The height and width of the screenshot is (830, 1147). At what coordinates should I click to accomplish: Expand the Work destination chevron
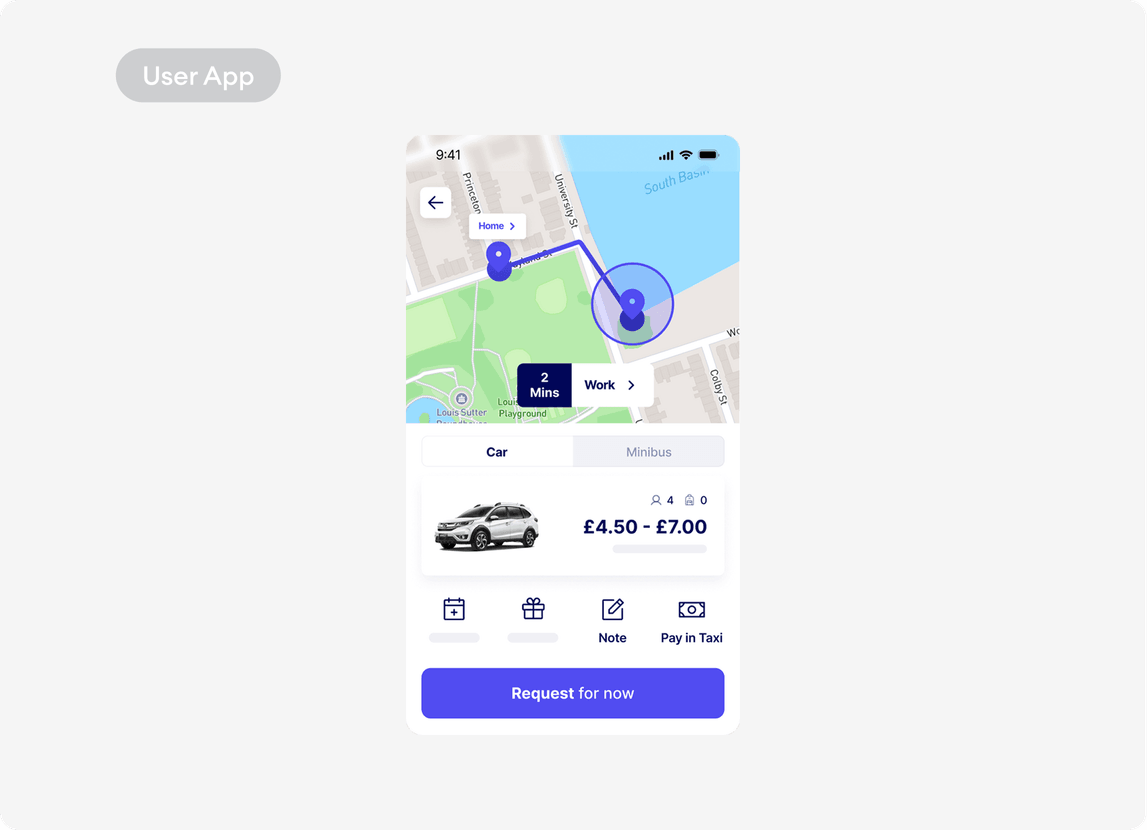pos(631,385)
